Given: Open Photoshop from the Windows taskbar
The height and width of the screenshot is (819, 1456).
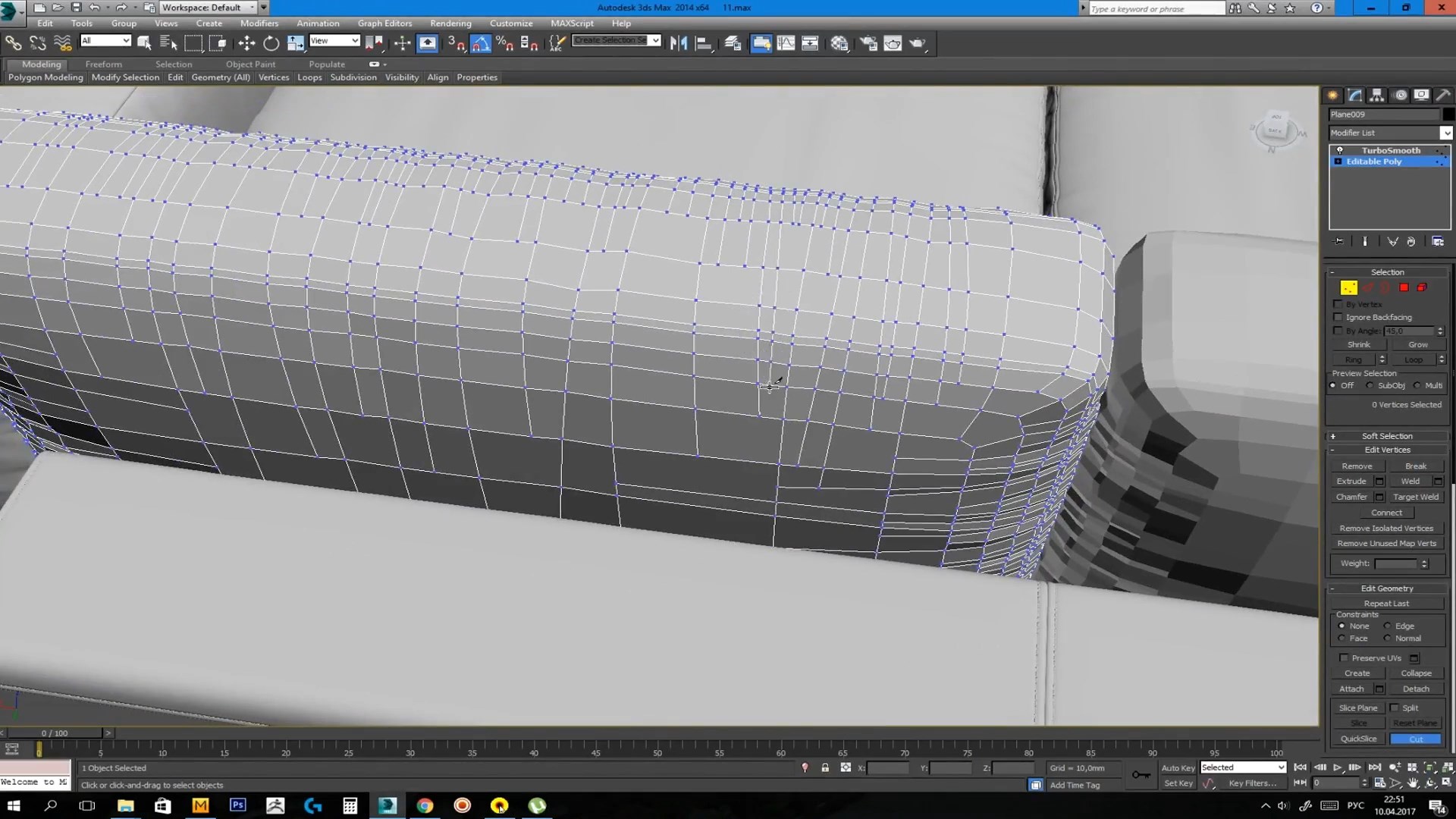Looking at the screenshot, I should pos(238,805).
